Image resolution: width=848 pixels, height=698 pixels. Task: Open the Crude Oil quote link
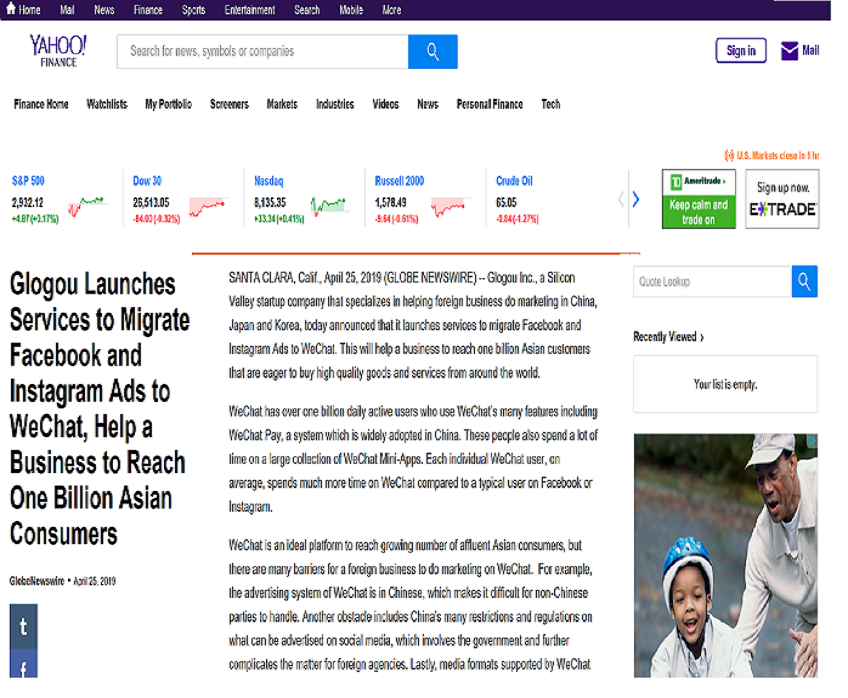coord(514,181)
